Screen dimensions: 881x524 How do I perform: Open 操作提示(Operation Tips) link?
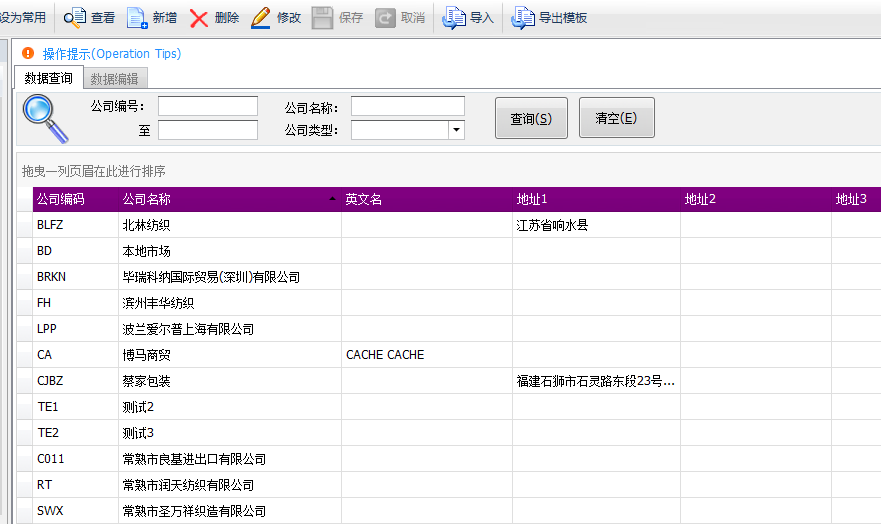tap(112, 53)
